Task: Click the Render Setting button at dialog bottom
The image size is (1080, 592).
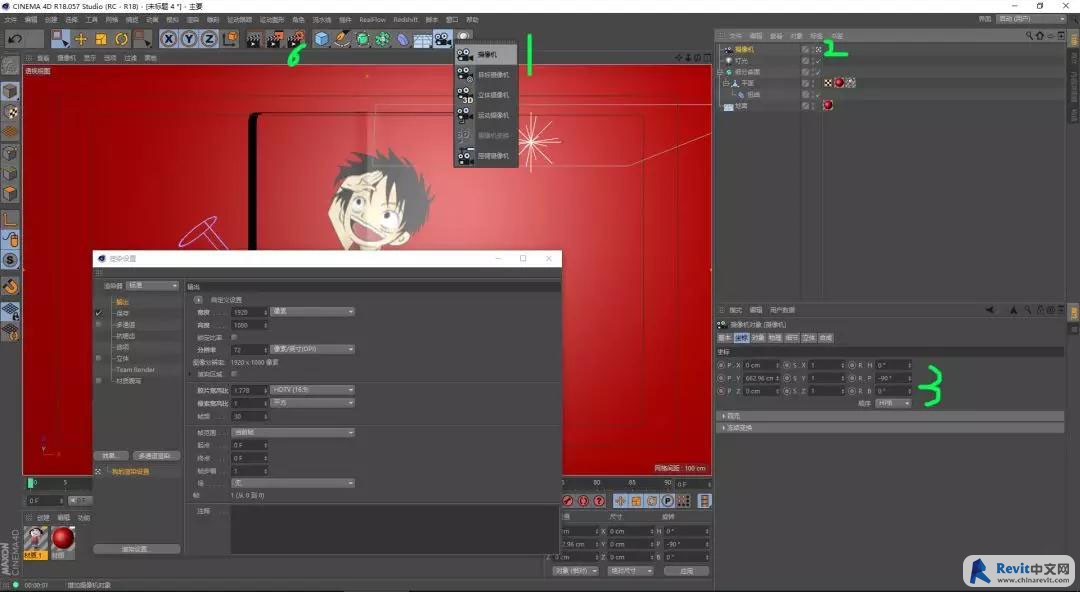Action: tap(136, 549)
